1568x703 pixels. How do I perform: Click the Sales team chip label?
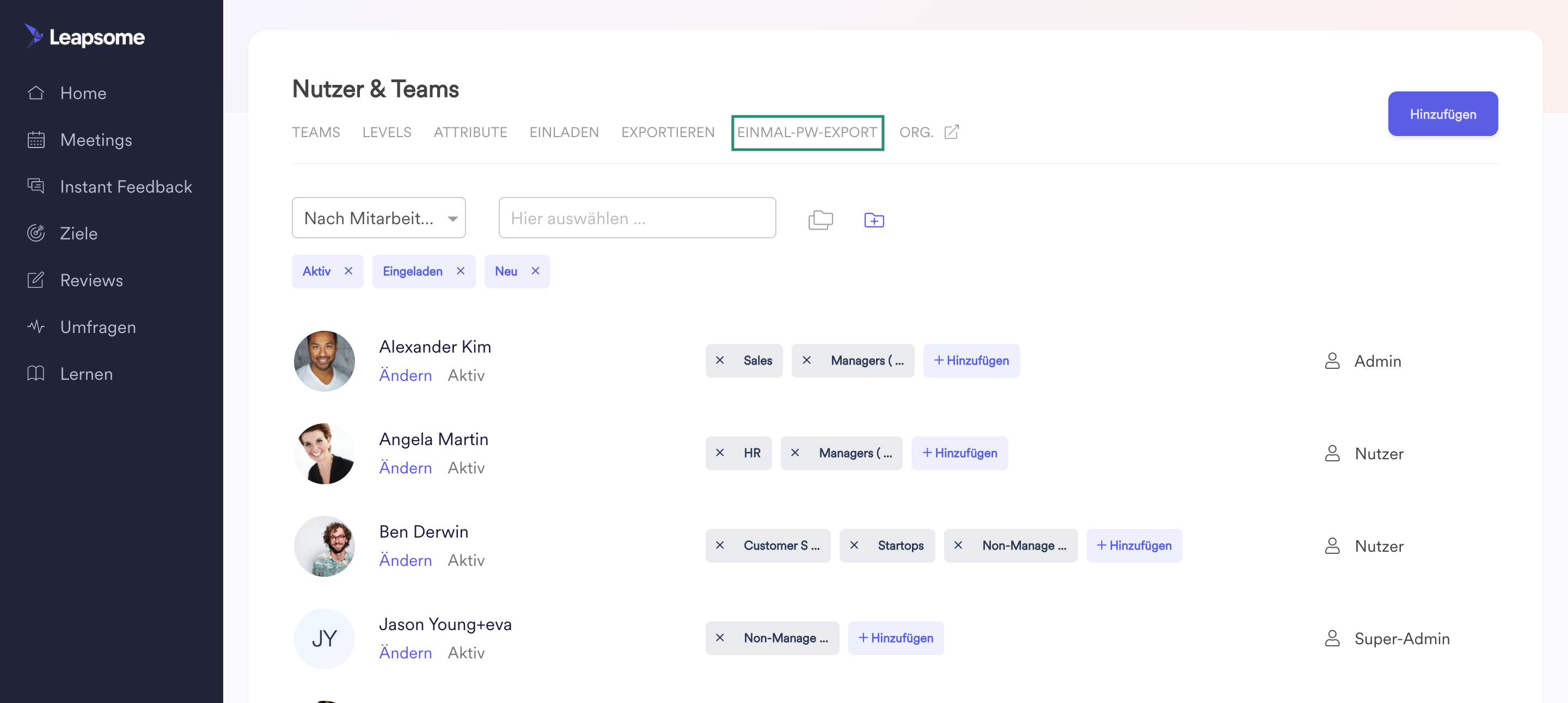click(758, 361)
